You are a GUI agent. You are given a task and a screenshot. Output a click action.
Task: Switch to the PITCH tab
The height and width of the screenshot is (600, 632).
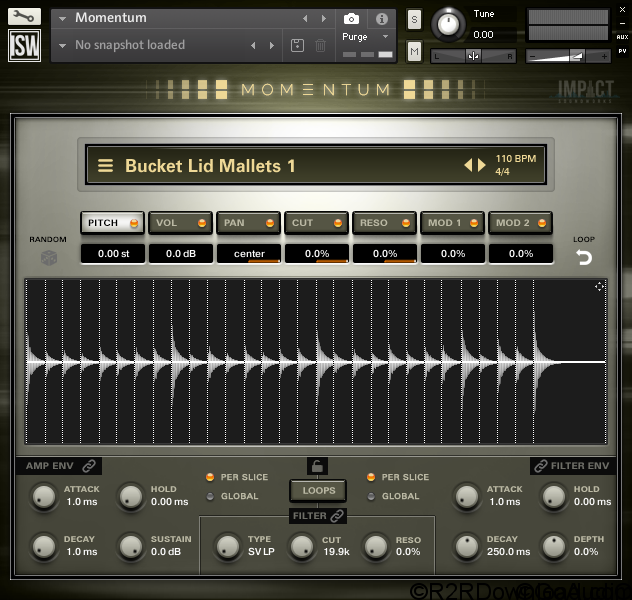click(112, 223)
